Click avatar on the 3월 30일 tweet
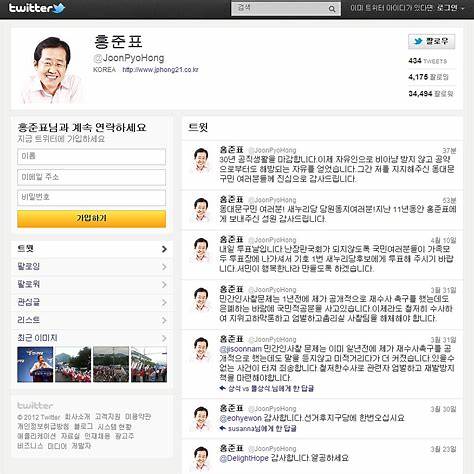Image resolution: width=474 pixels, height=474 pixels. coord(201,419)
